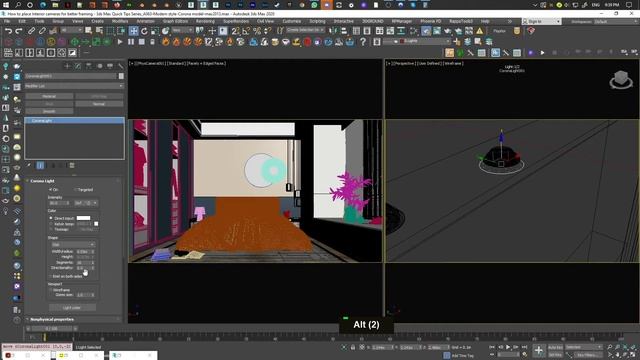The width and height of the screenshot is (640, 360).
Task: Select the Kelvin temp radio button
Action: click(x=51, y=224)
